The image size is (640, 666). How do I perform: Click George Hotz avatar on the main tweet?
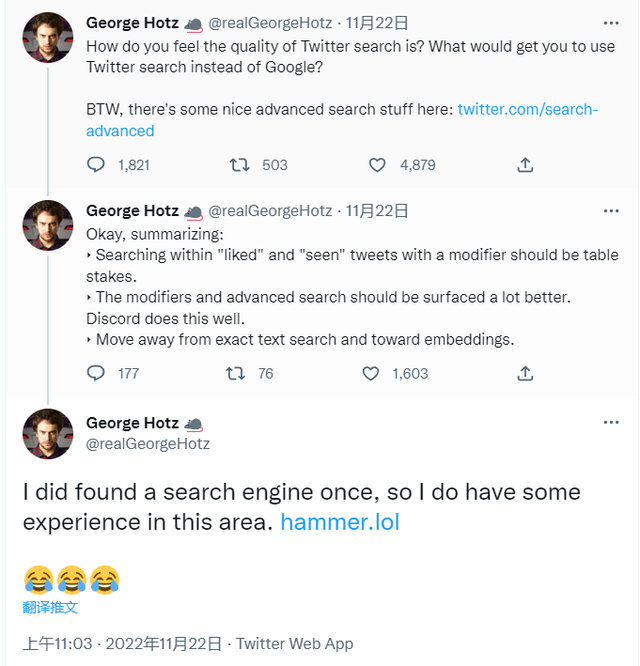pyautogui.click(x=48, y=434)
